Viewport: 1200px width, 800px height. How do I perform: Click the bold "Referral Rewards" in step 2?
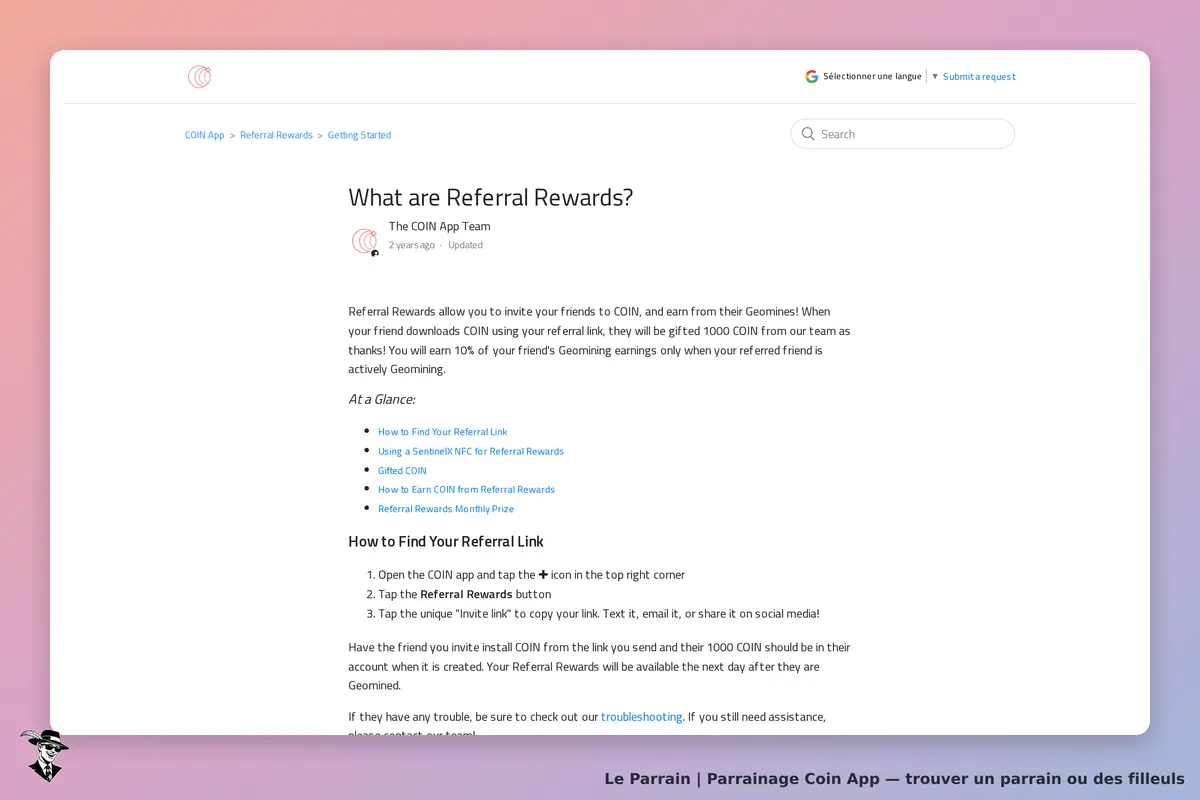466,594
